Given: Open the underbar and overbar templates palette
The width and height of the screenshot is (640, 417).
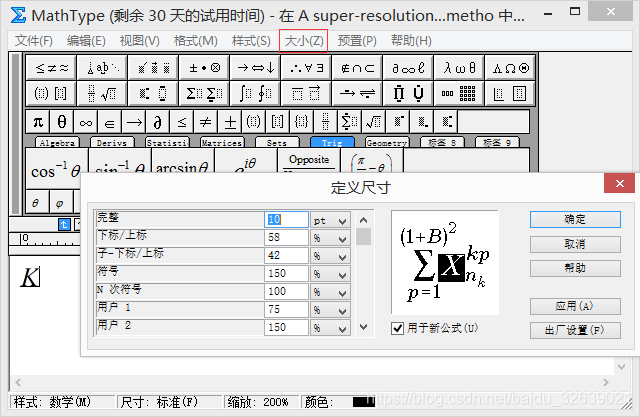Looking at the screenshot, I should click(x=306, y=93).
